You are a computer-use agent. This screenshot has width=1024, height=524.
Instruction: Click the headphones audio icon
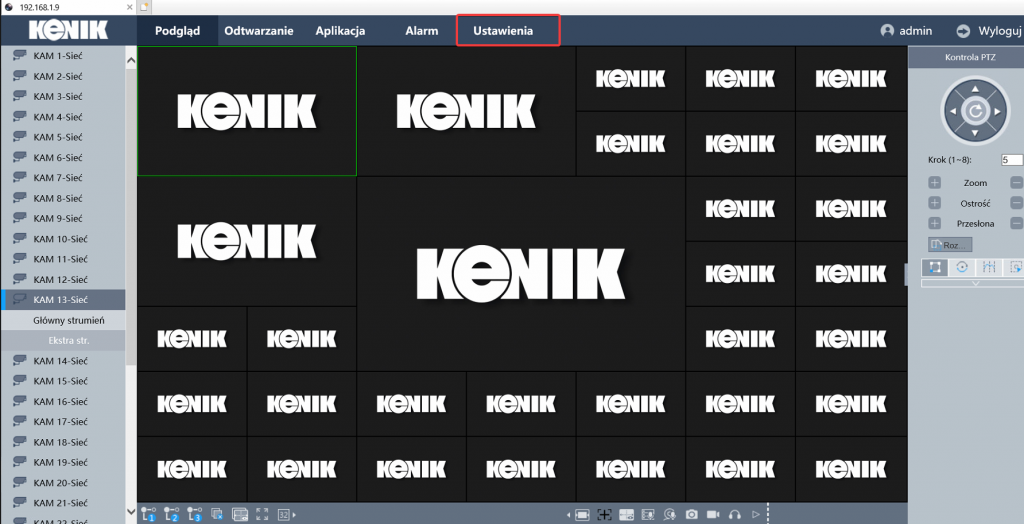click(x=735, y=514)
